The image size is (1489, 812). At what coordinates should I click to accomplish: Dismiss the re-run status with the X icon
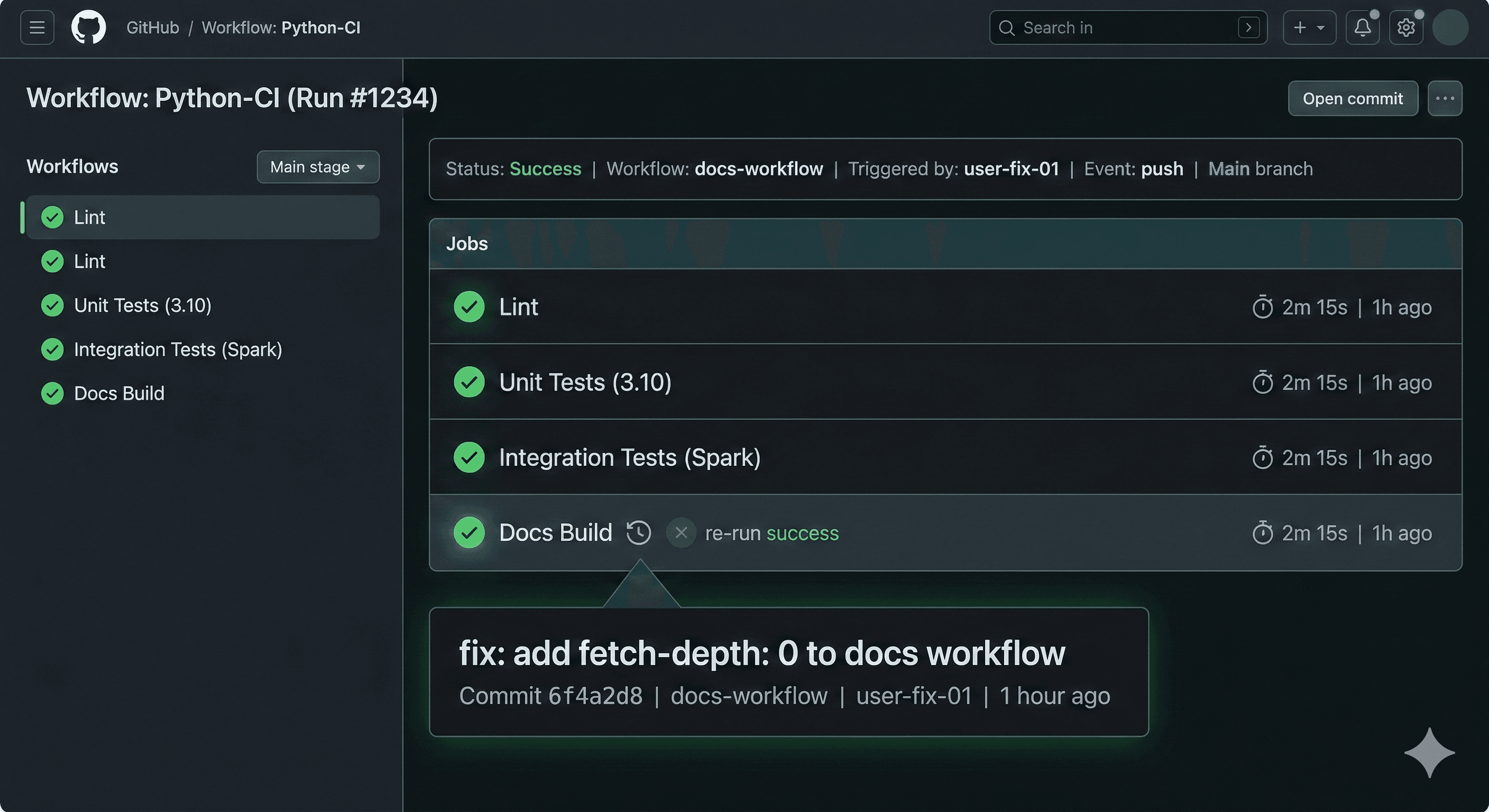pyautogui.click(x=681, y=533)
